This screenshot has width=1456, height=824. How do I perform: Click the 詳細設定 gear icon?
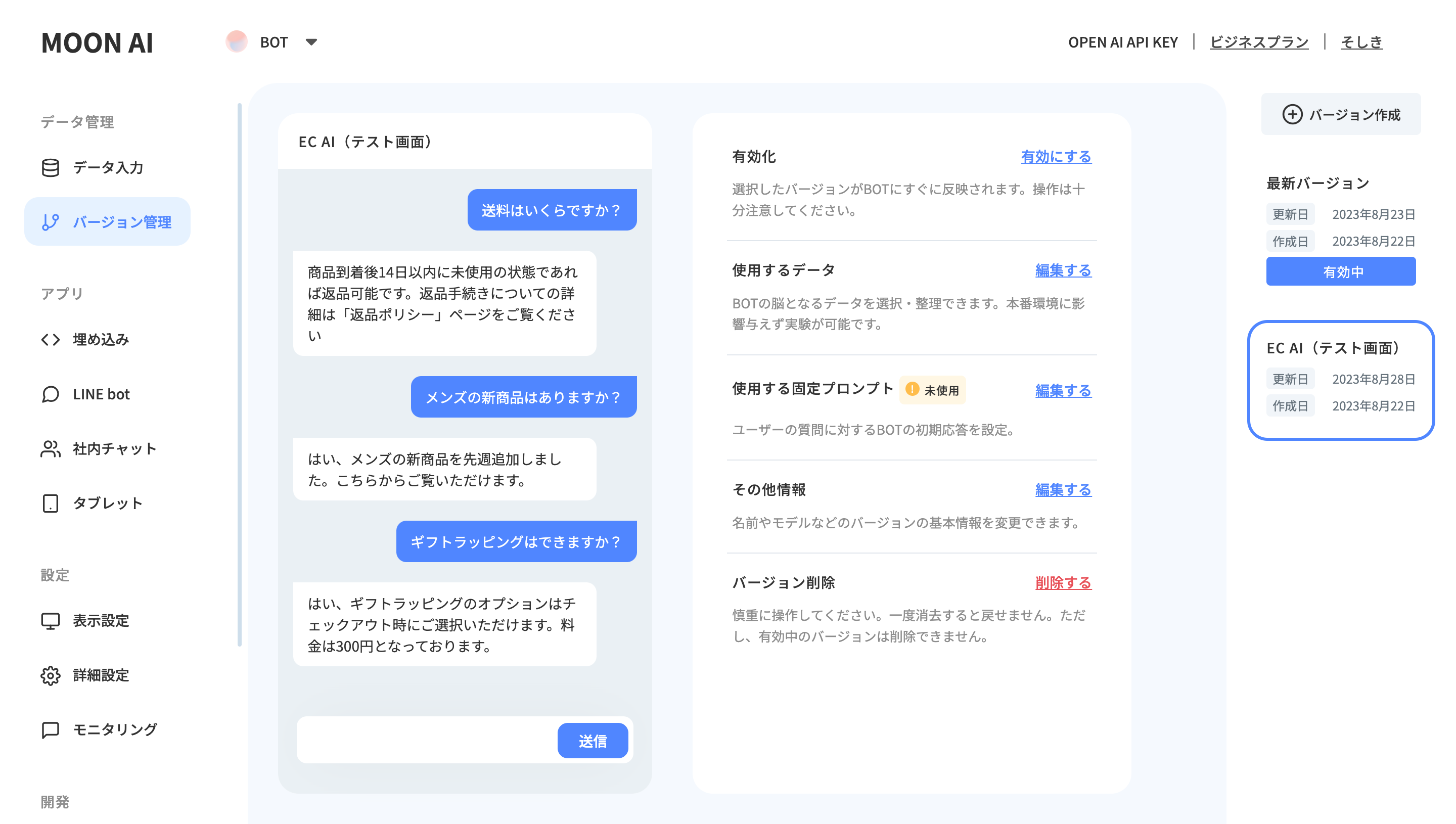(51, 675)
